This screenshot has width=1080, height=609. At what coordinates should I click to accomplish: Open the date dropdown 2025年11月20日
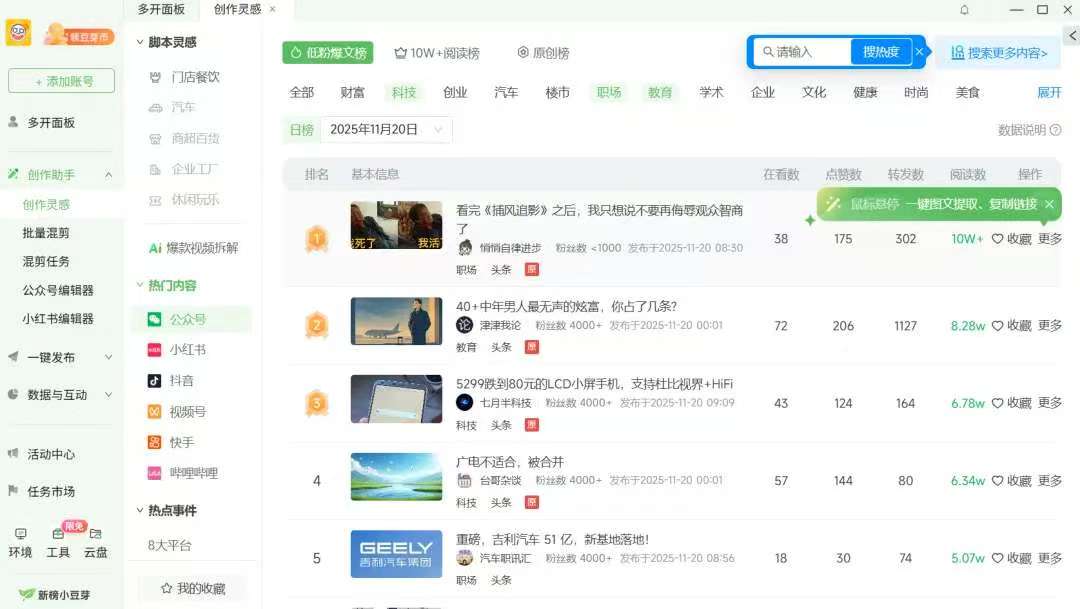pyautogui.click(x=386, y=130)
